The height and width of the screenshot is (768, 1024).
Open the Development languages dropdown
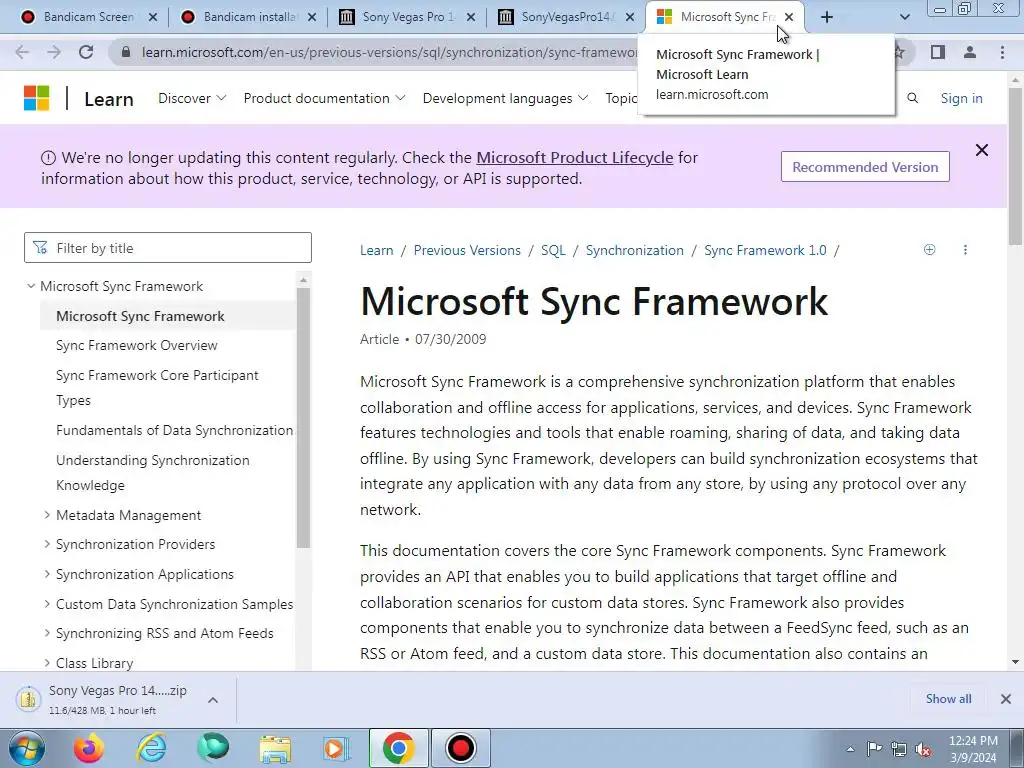point(505,98)
